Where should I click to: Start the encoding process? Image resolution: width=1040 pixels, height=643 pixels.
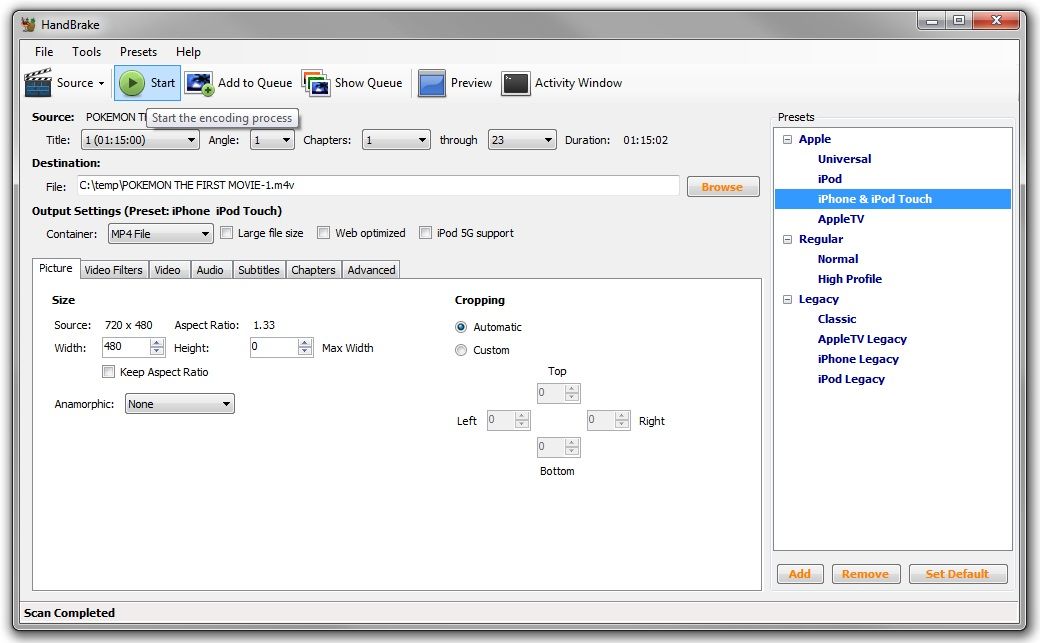tap(147, 83)
